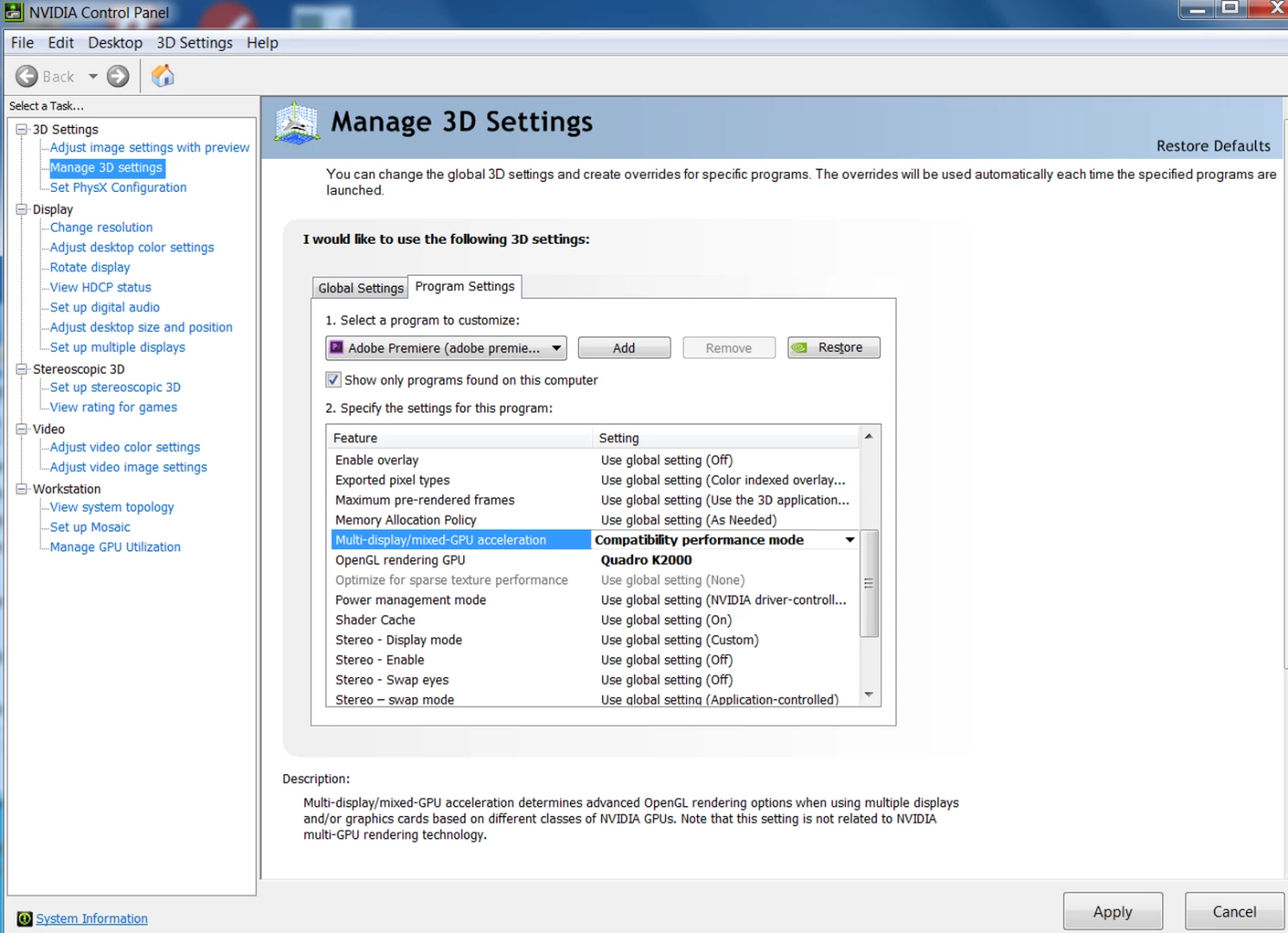Screen dimensions: 1288x933
Task: Click the green NVIDIA icon on Restore button
Action: pos(800,347)
